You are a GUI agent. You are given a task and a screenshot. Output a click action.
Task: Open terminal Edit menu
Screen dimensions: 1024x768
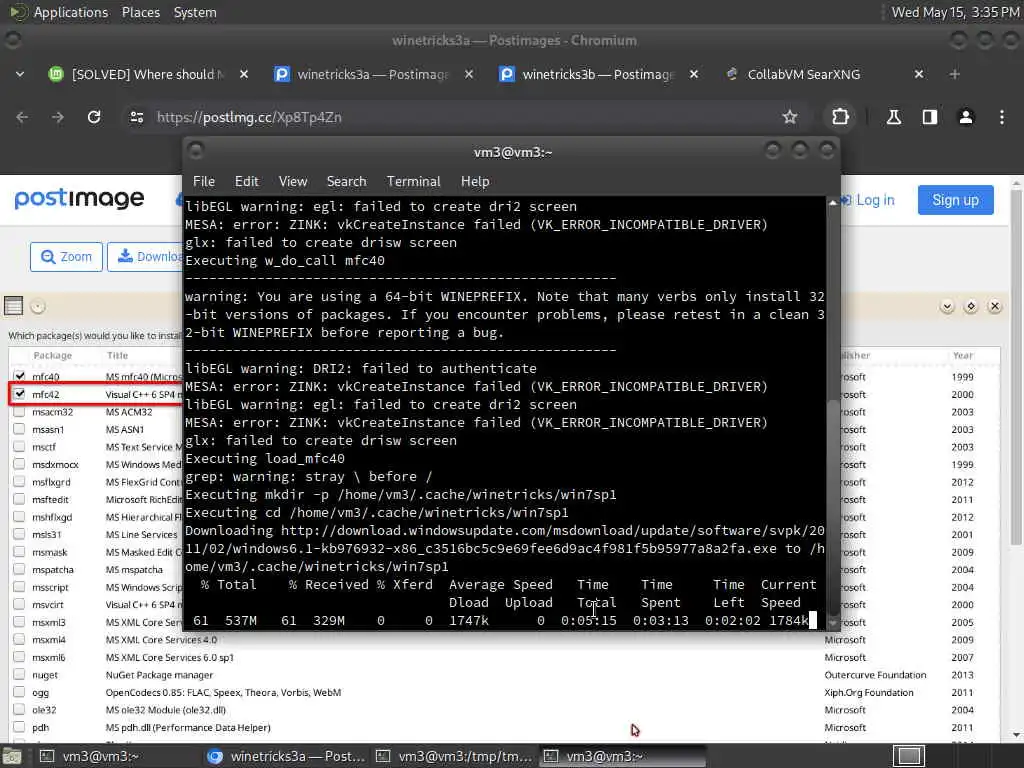tap(246, 182)
